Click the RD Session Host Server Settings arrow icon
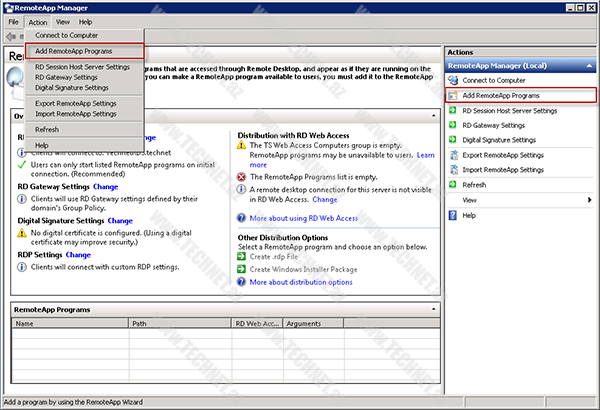Image resolution: width=600 pixels, height=410 pixels. click(453, 110)
